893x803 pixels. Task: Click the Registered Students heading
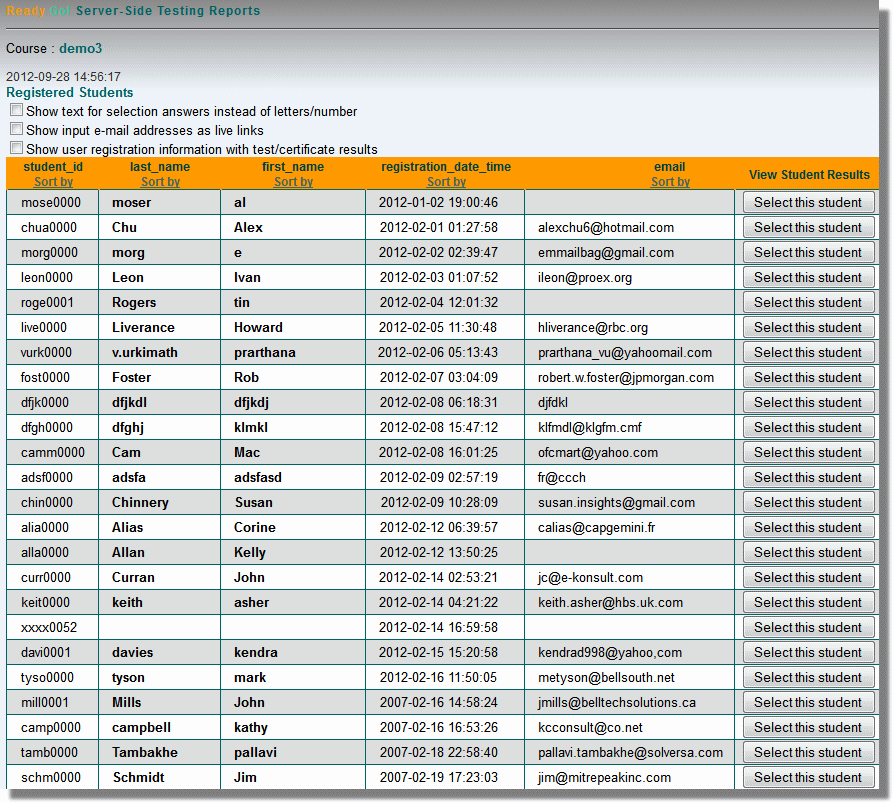[69, 92]
